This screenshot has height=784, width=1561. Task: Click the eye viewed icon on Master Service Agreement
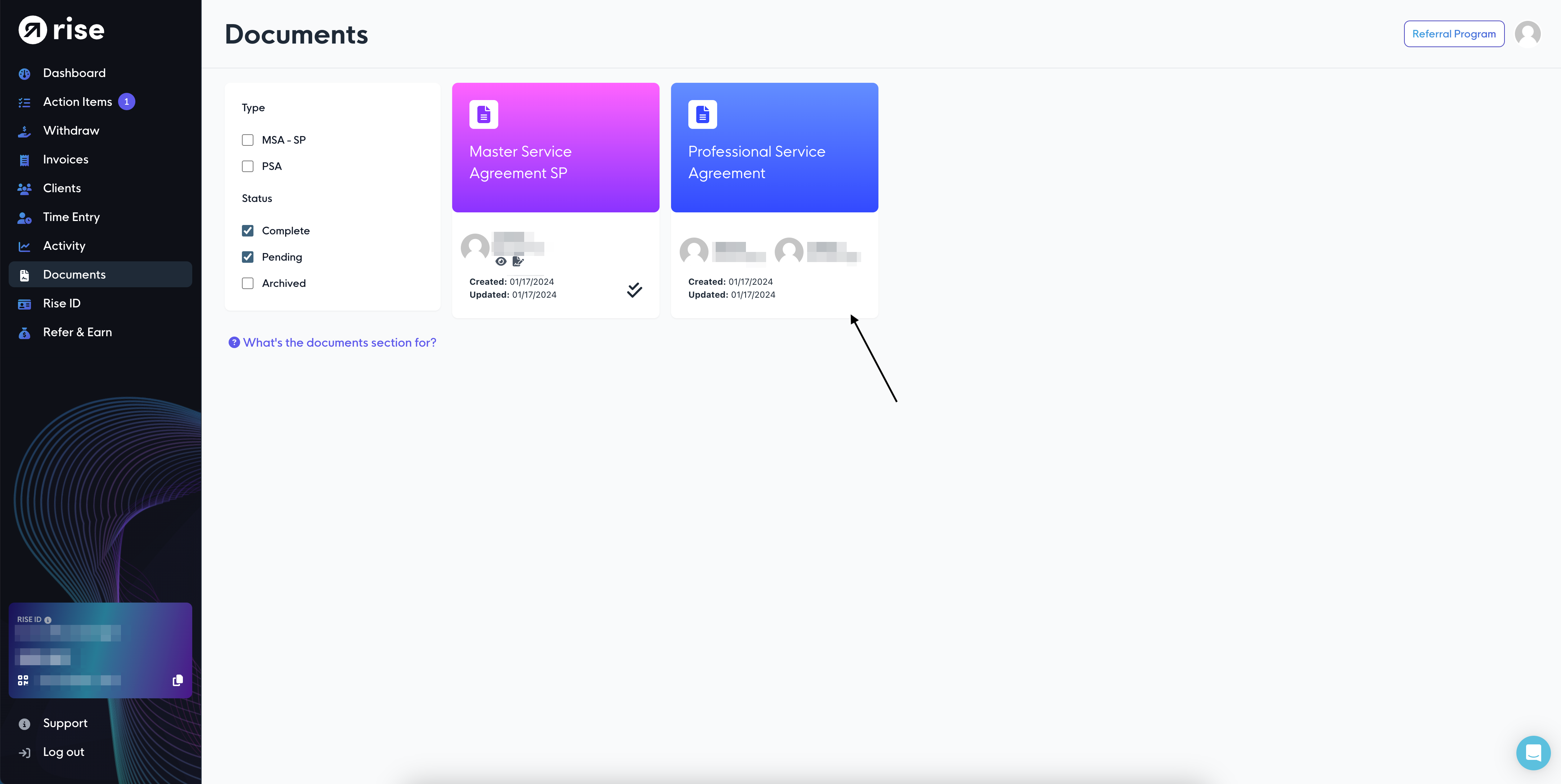tap(500, 261)
